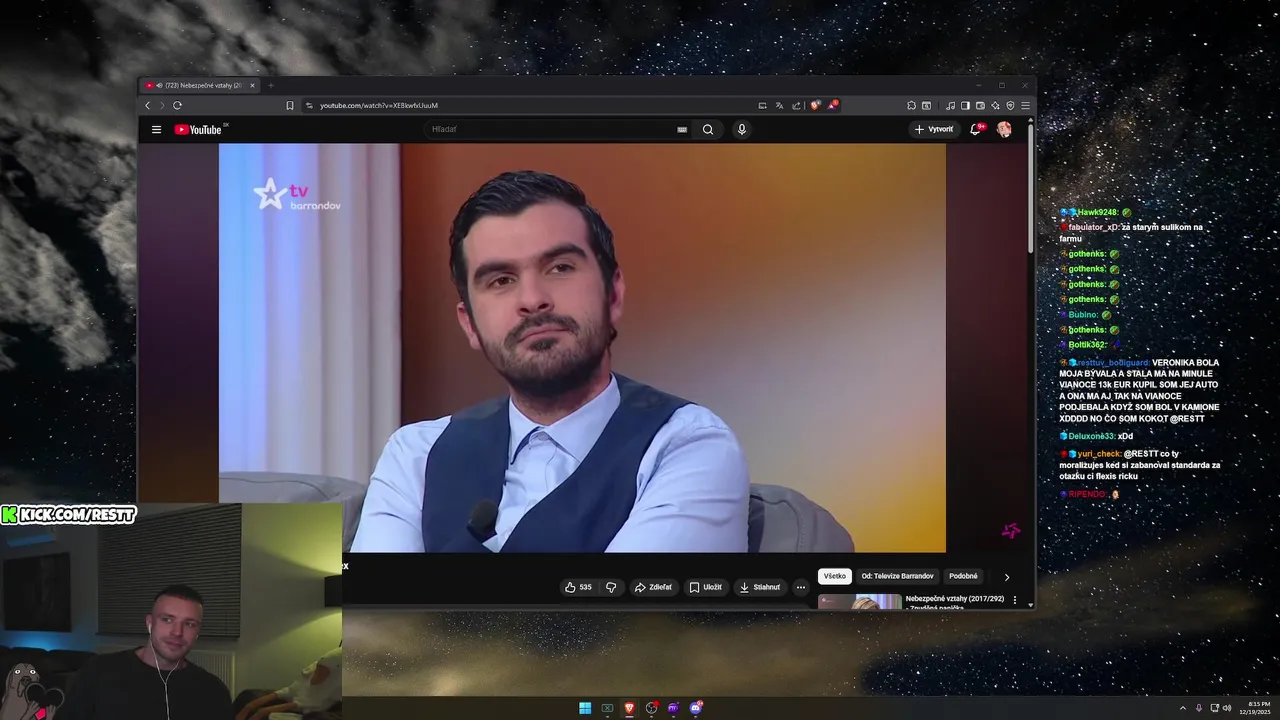Open the YouTube account avatar menu
Viewport: 1280px width, 720px height.
[1004, 129]
